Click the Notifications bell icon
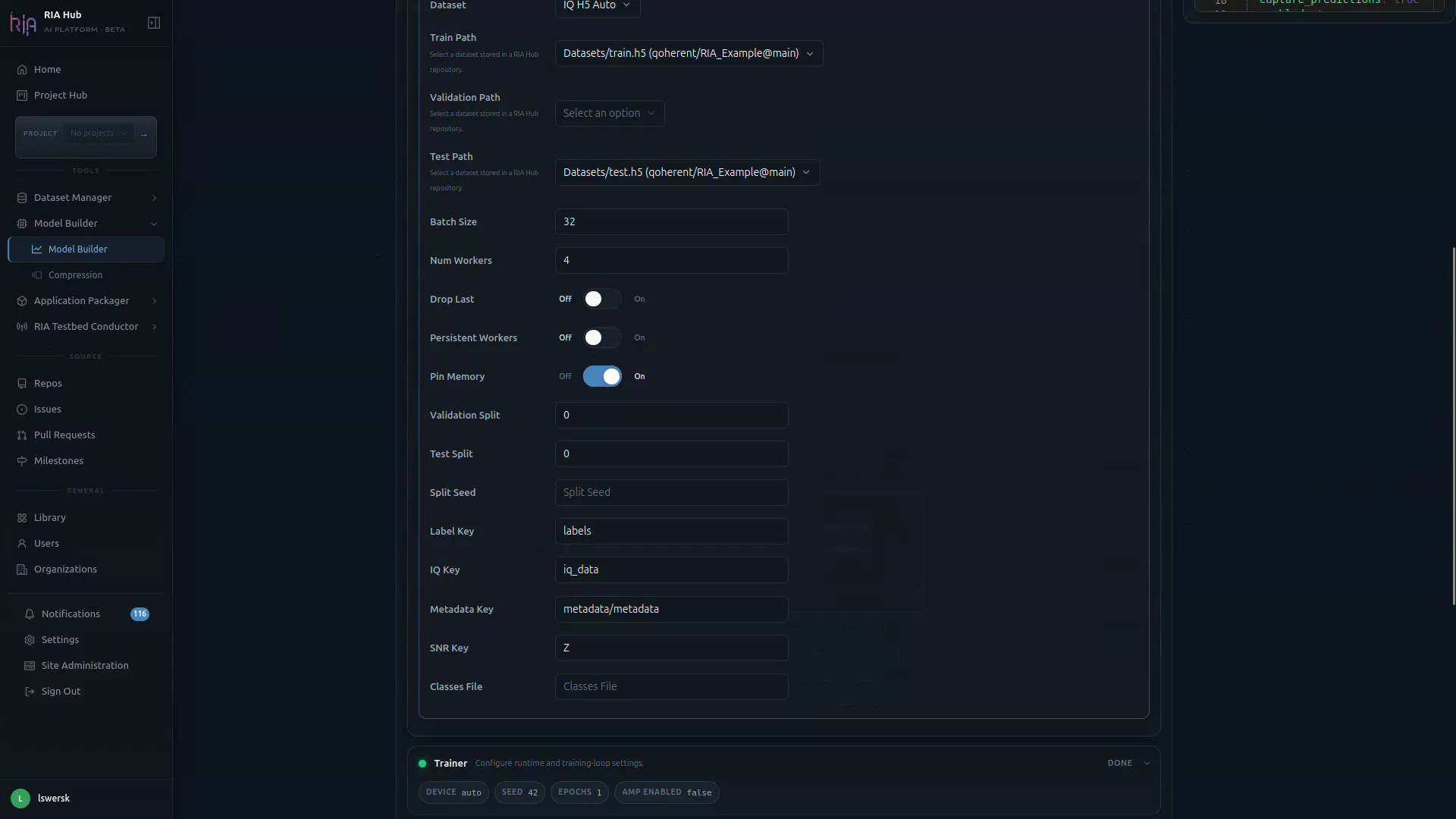Screen dimensions: 1456x819 point(30,614)
